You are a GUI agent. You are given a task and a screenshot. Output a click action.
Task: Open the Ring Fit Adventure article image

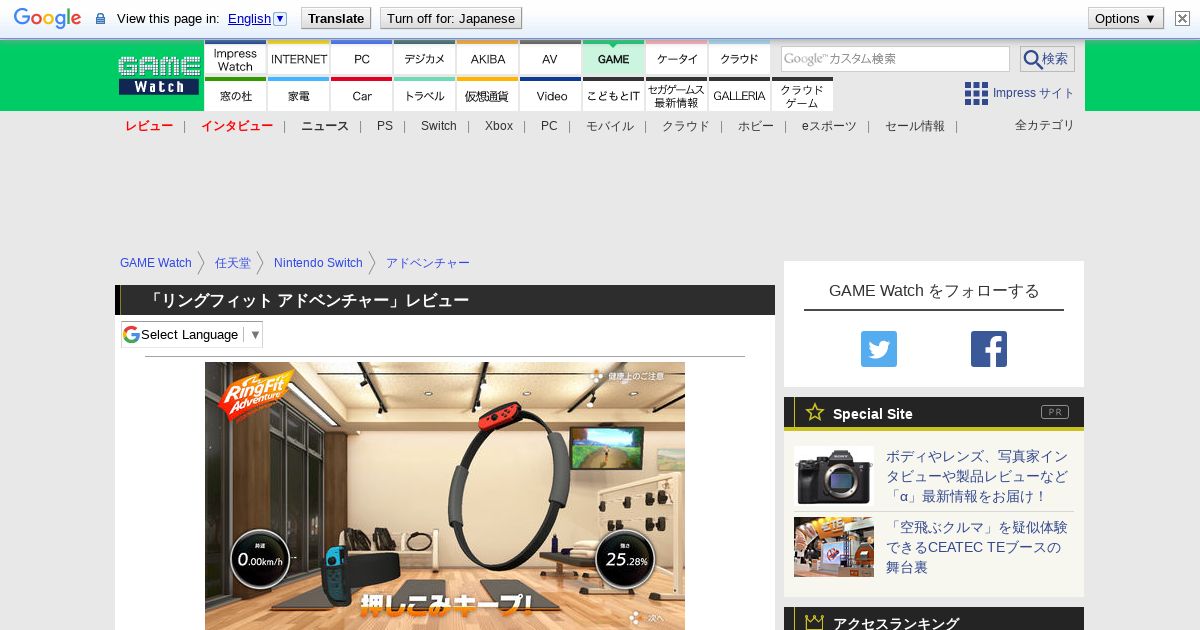(x=445, y=496)
